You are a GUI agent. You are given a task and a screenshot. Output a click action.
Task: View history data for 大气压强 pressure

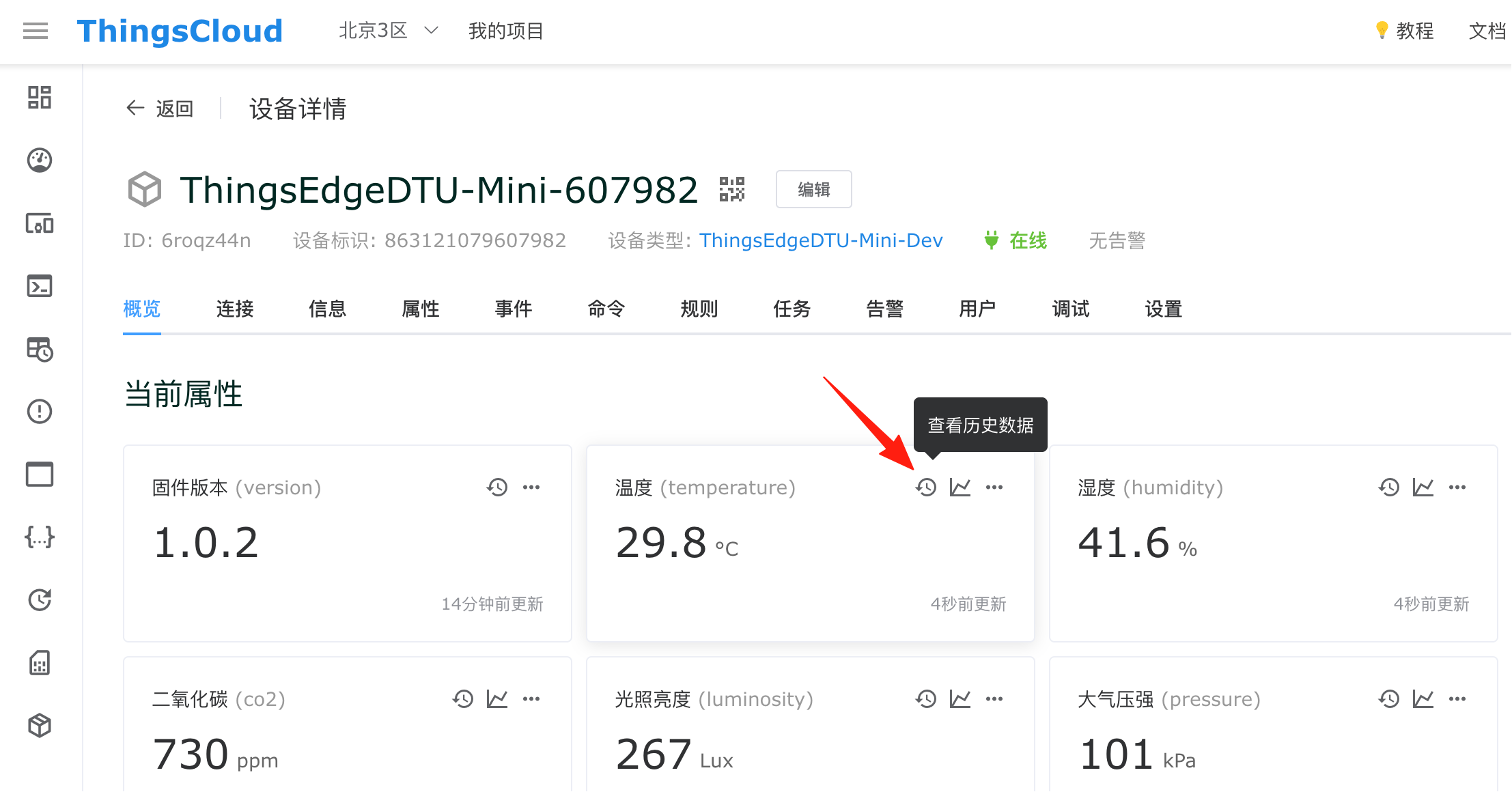(x=1389, y=698)
